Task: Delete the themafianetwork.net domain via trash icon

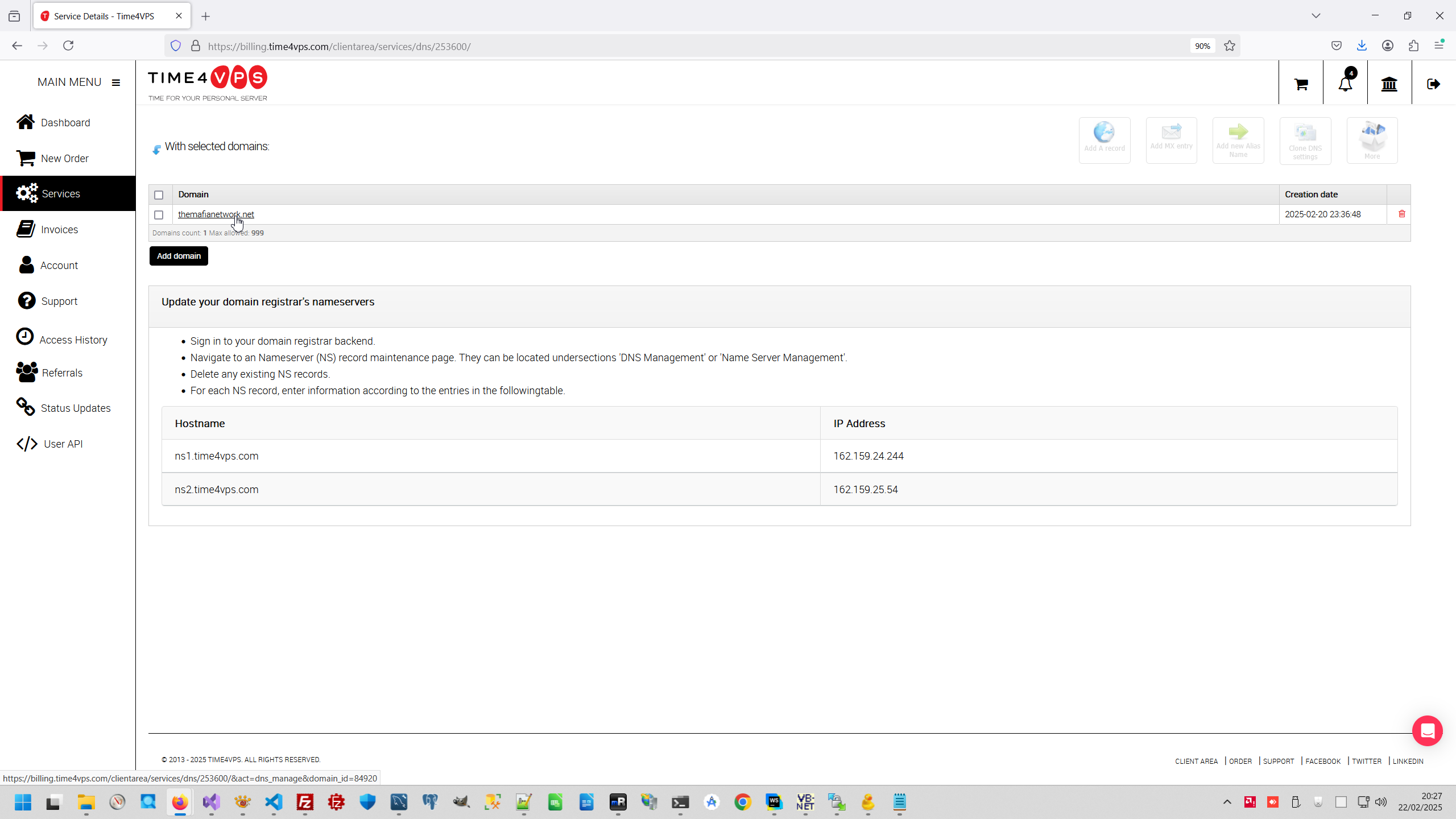Action: coord(1401,214)
